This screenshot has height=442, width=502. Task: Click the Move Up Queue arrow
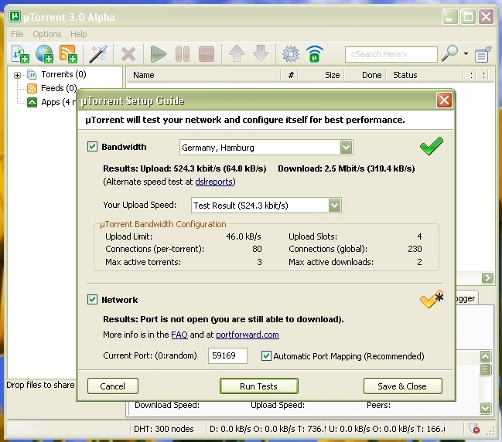[236, 54]
